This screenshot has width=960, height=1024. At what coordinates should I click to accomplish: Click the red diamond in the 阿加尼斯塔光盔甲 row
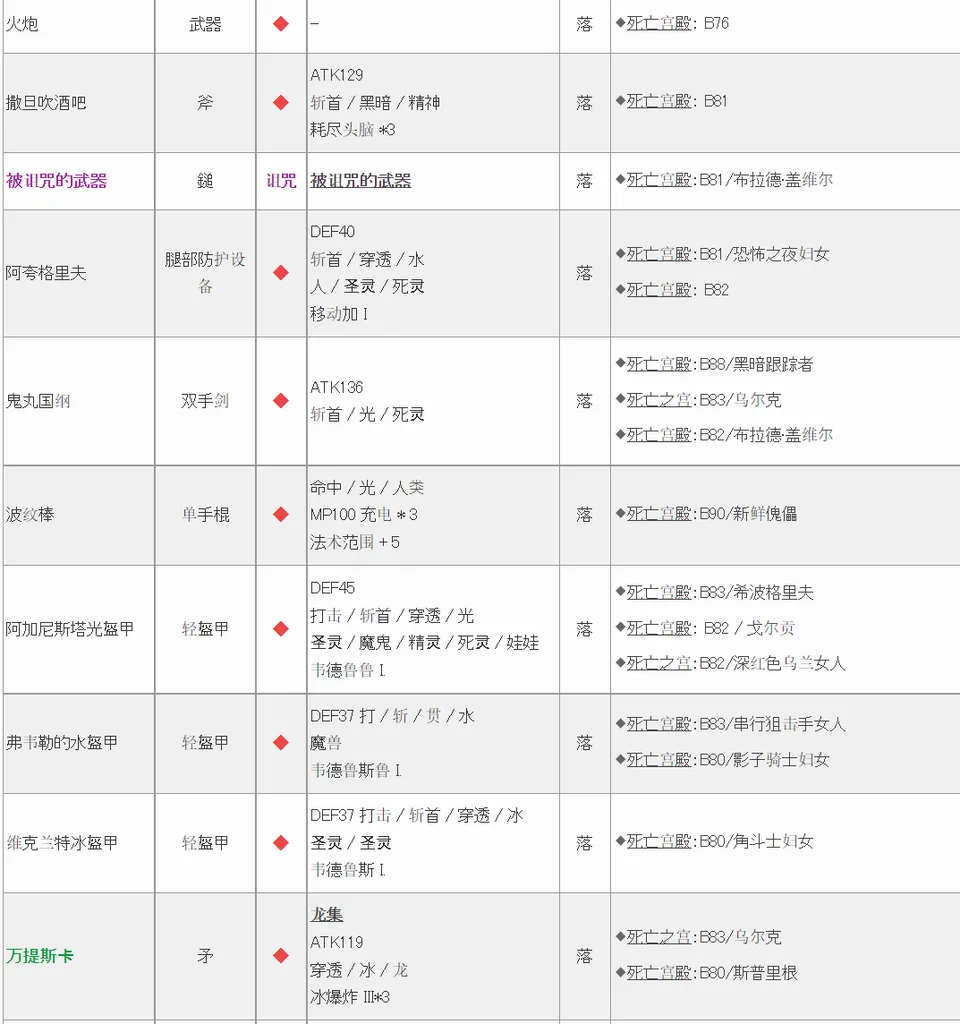pos(281,629)
